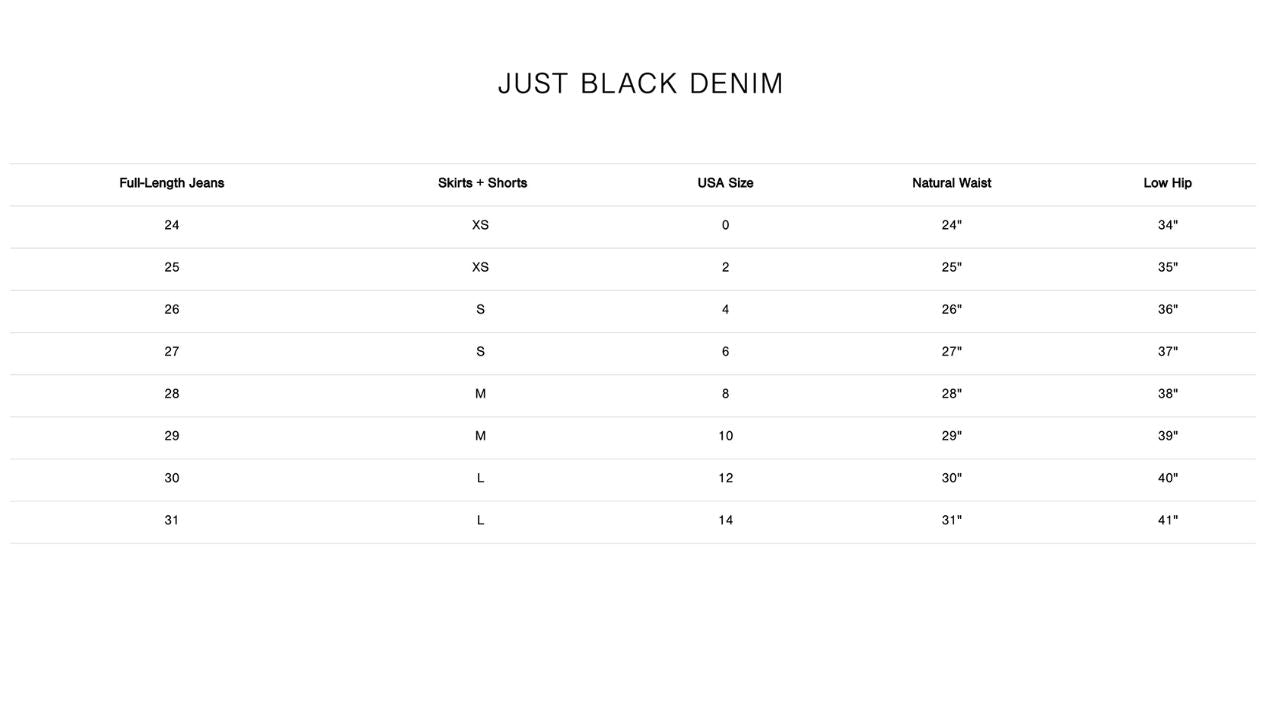Screen dimensions: 1280x720
Task: Click the Full-Length Jeans column header
Action: pos(172,183)
